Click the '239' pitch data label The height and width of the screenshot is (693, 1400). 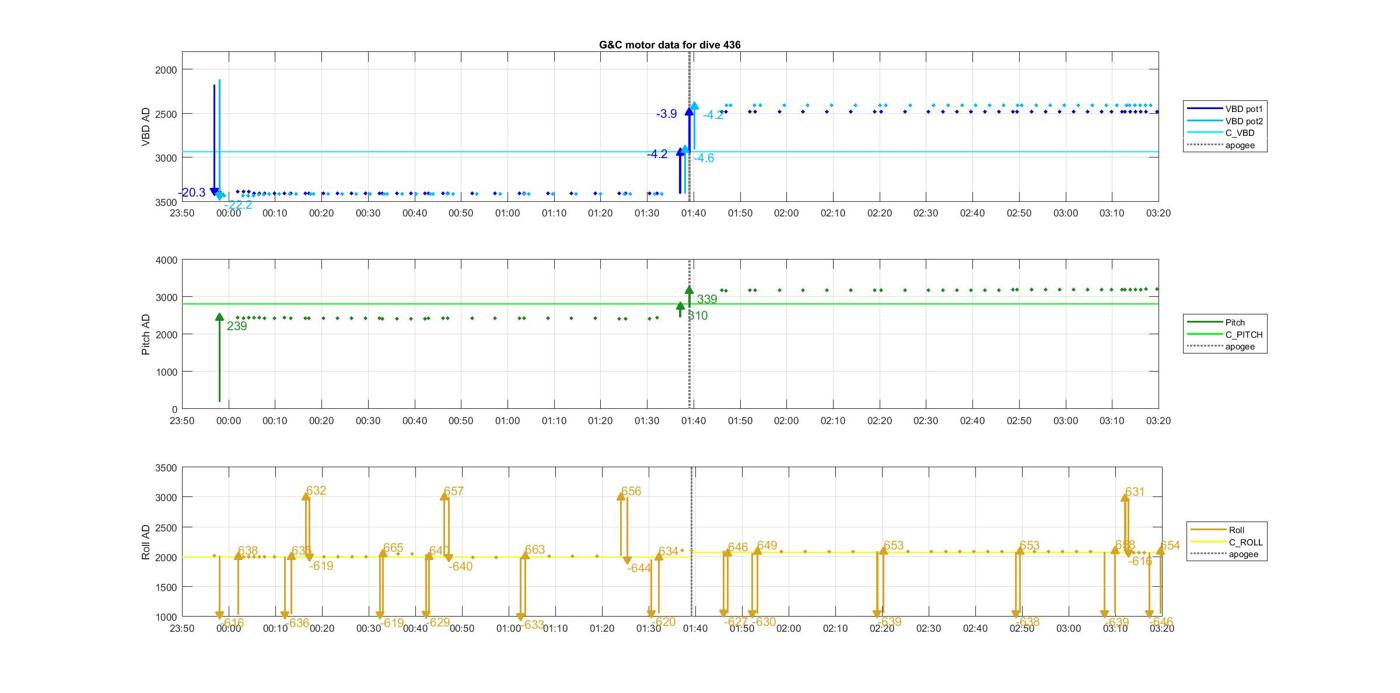pos(236,326)
